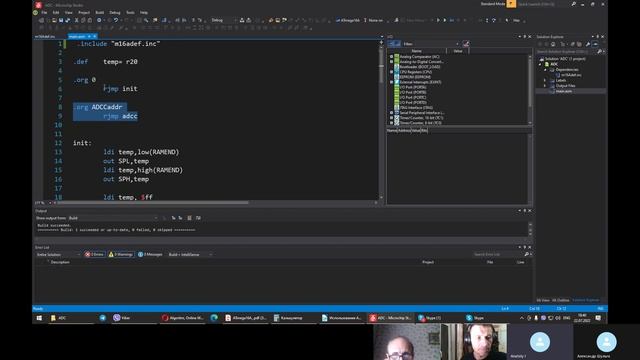Click Clear All icon in Output panel
The width and height of the screenshot is (640, 360).
[189, 218]
